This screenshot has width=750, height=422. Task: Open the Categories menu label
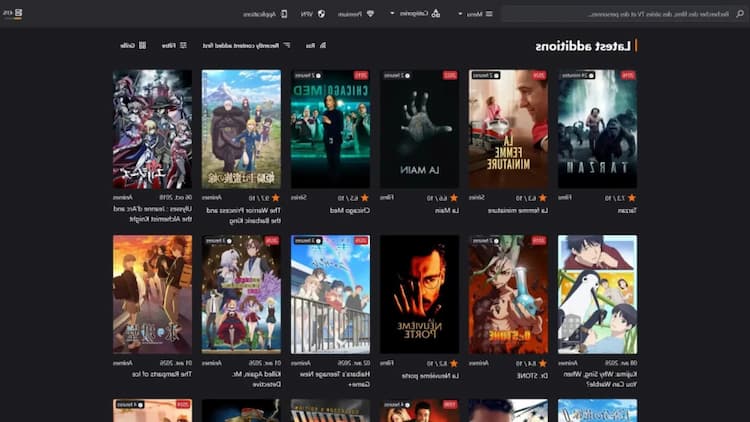coord(414,13)
